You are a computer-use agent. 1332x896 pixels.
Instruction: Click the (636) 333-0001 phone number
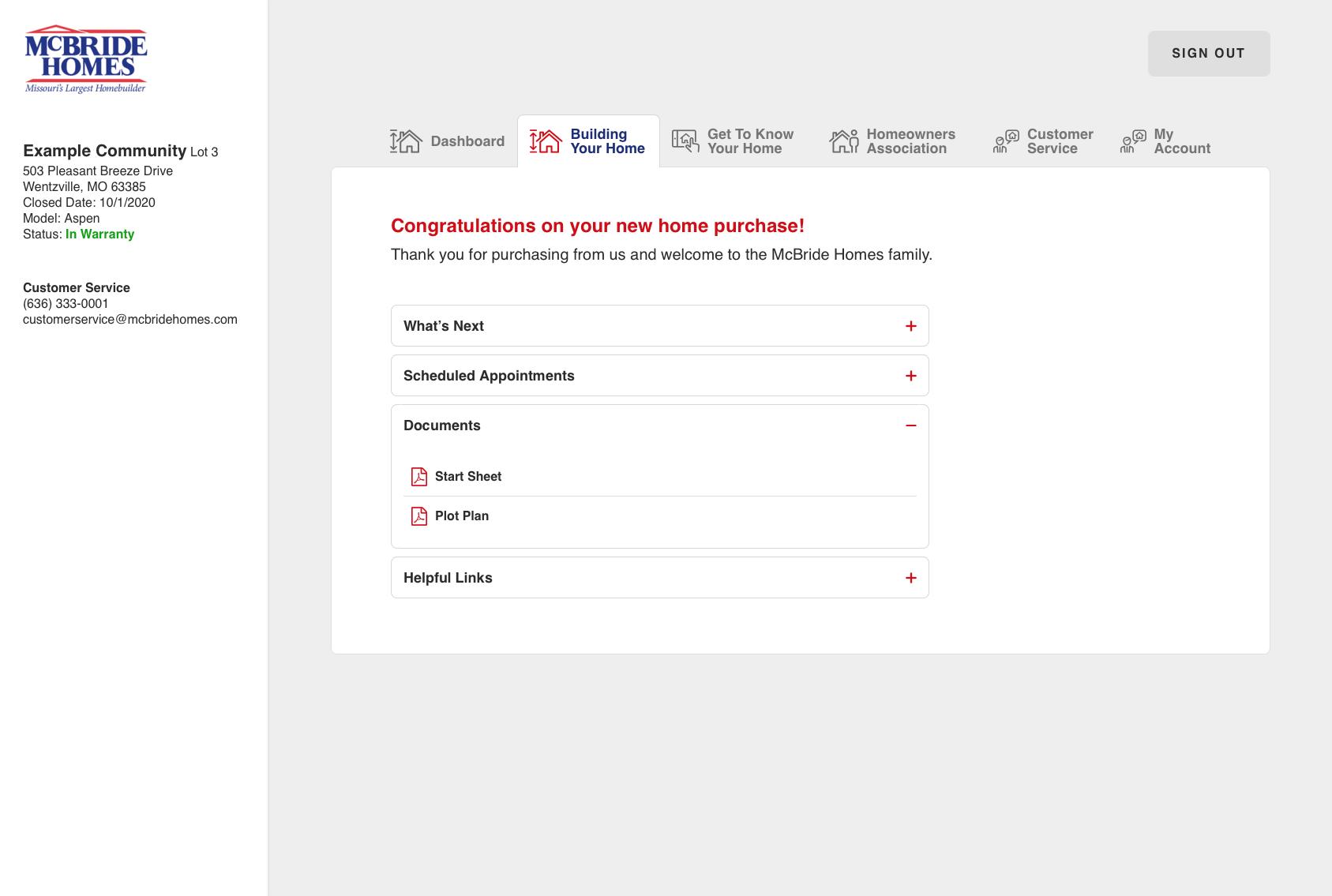66,304
